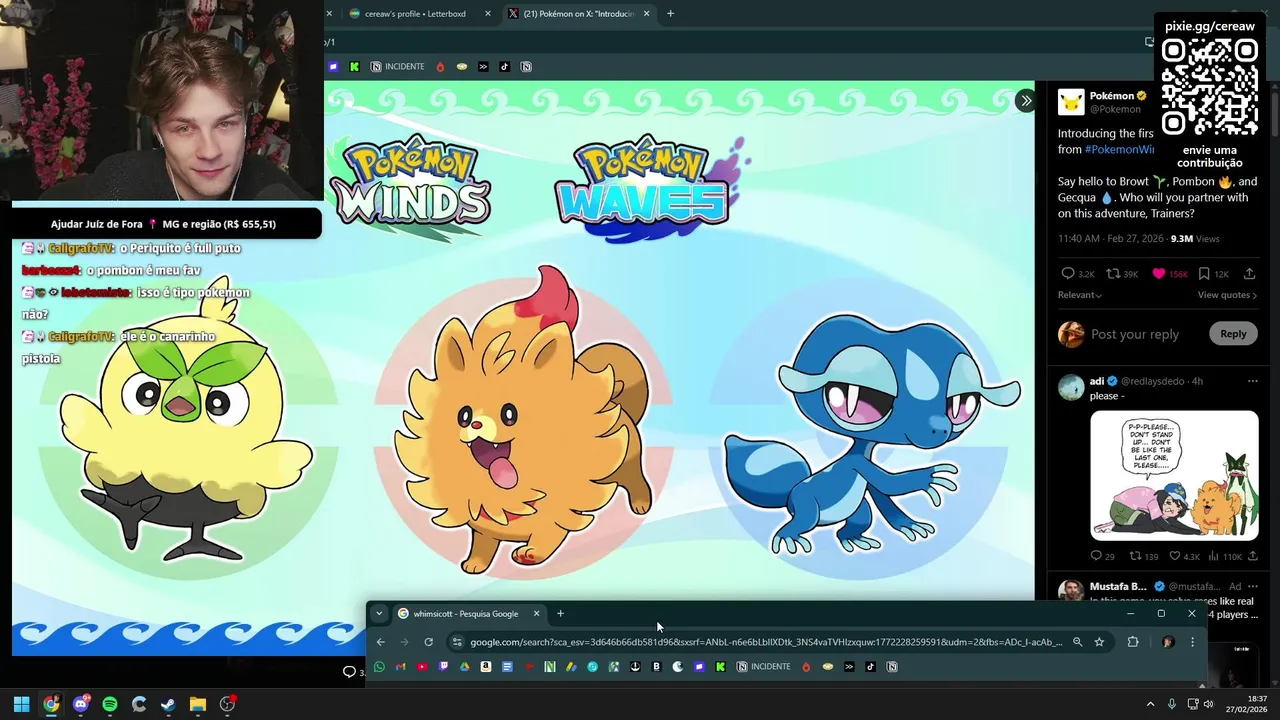Add a new tab in the front Chrome window
Viewport: 1280px width, 720px height.
[560, 614]
